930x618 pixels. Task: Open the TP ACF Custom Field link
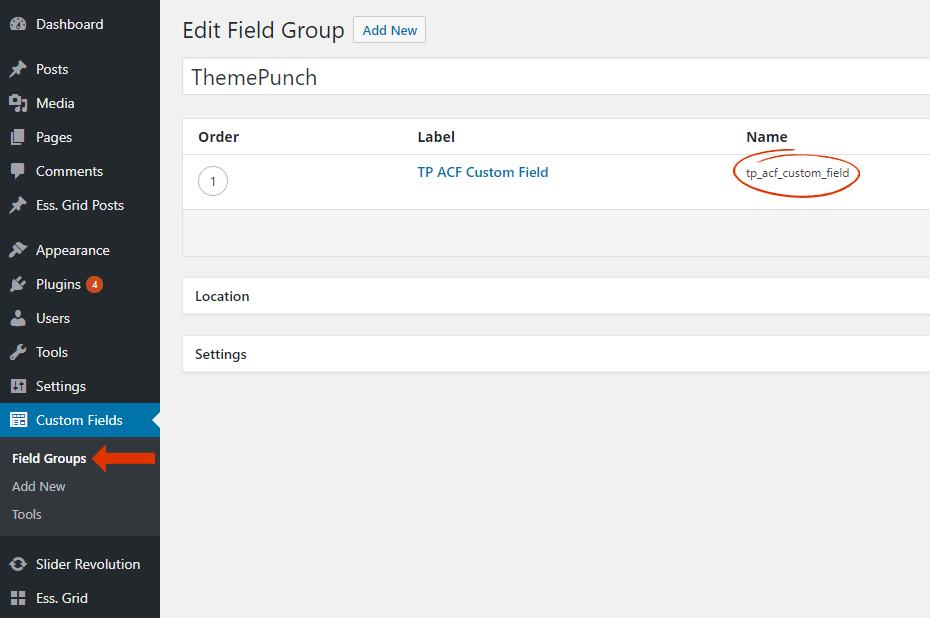pos(483,172)
